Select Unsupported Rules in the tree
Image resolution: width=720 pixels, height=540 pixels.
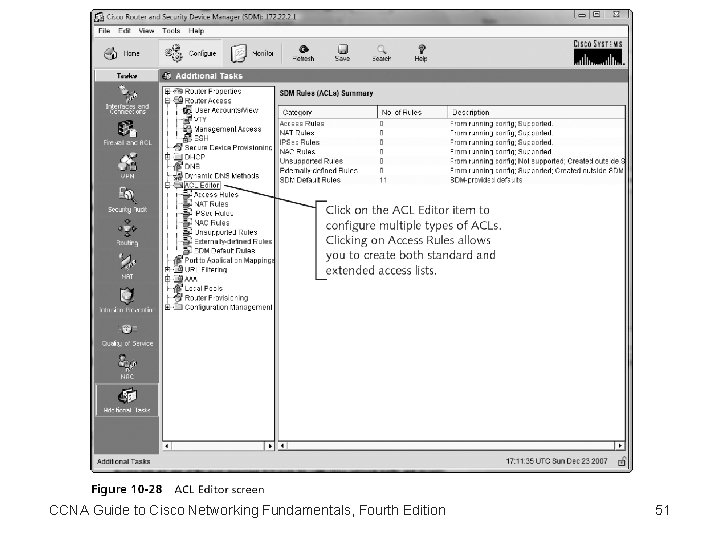pos(225,232)
